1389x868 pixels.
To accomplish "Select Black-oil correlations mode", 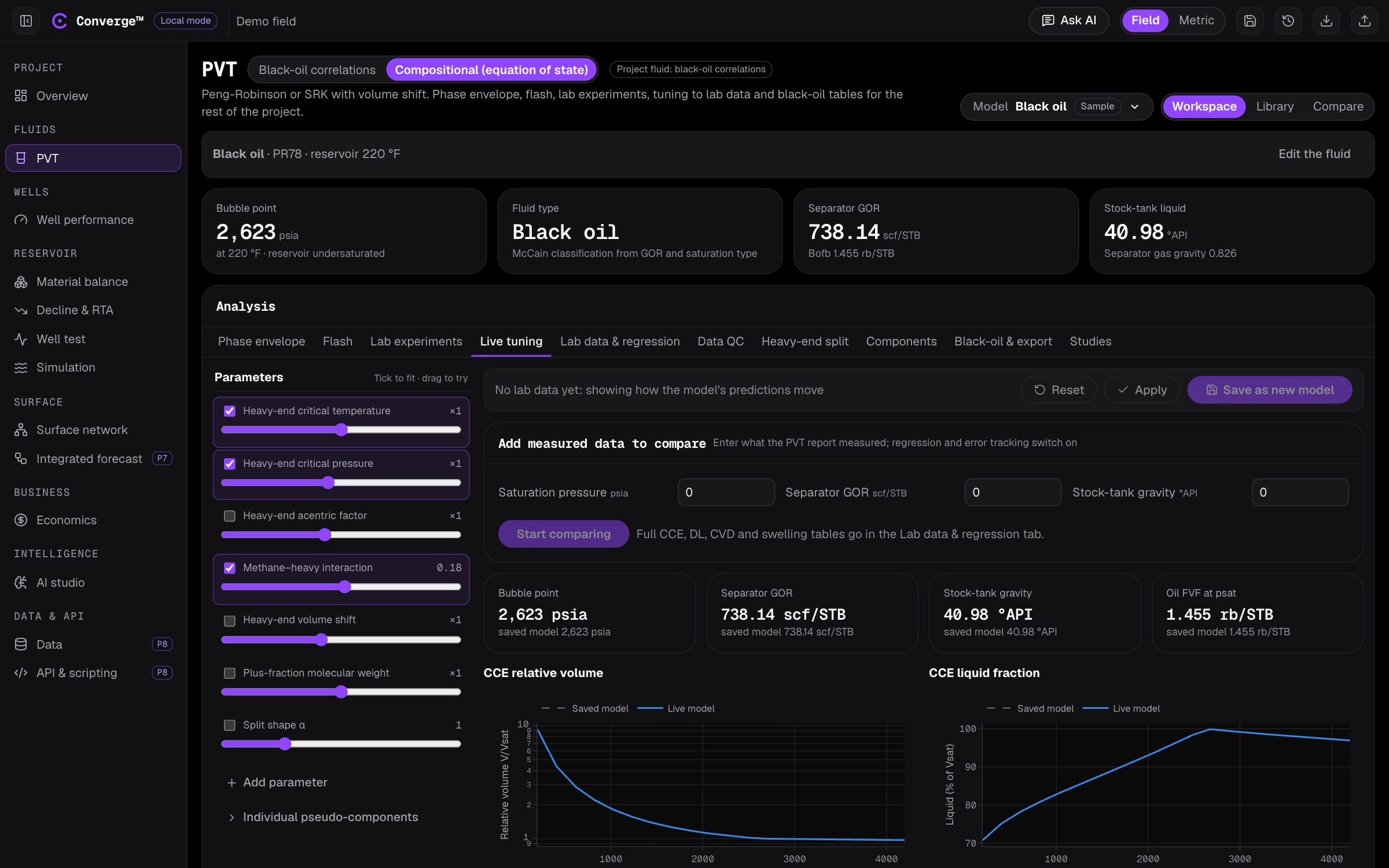I will (317, 70).
